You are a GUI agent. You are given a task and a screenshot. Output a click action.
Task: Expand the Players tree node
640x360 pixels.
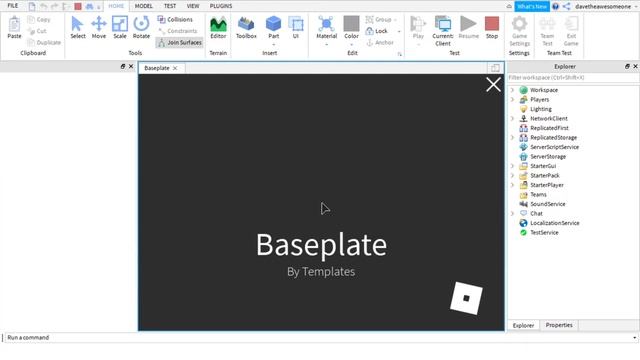pyautogui.click(x=512, y=99)
